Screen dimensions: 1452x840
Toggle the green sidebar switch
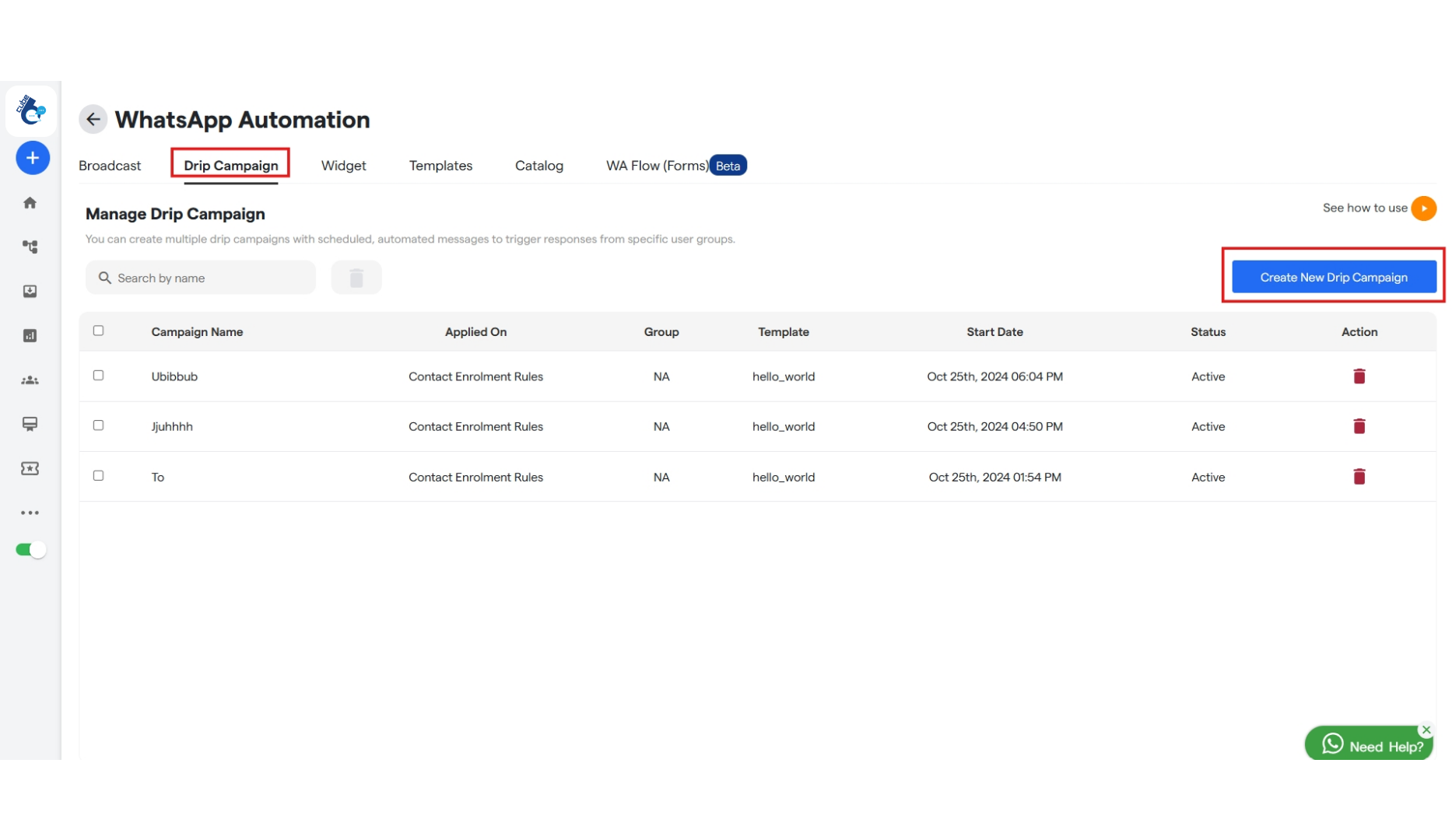click(31, 550)
